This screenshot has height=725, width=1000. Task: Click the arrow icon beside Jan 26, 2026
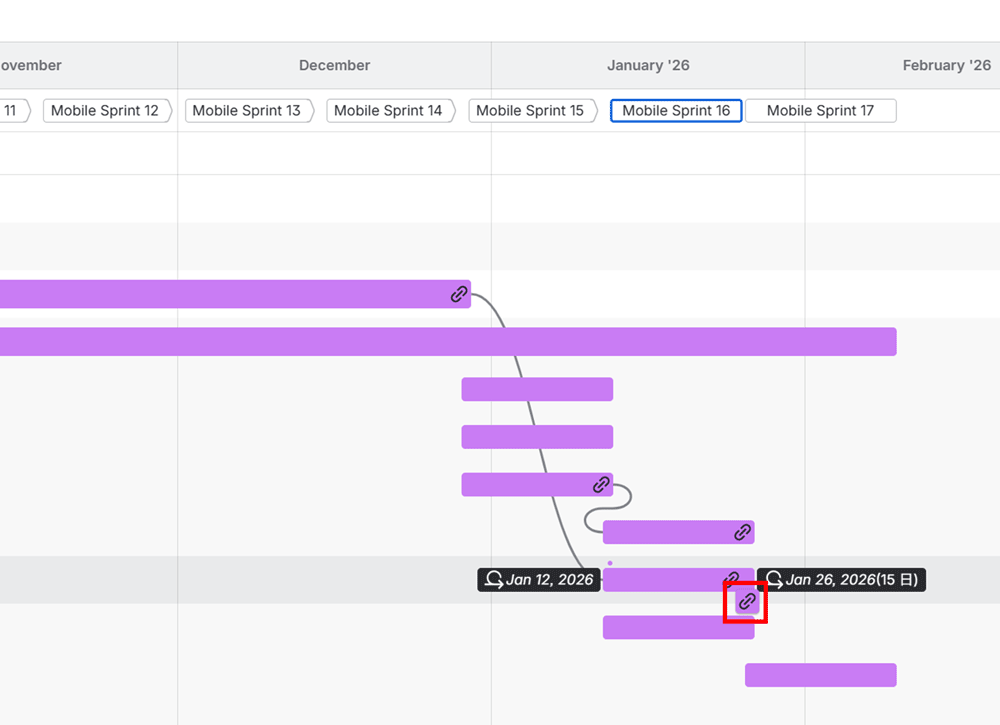774,580
